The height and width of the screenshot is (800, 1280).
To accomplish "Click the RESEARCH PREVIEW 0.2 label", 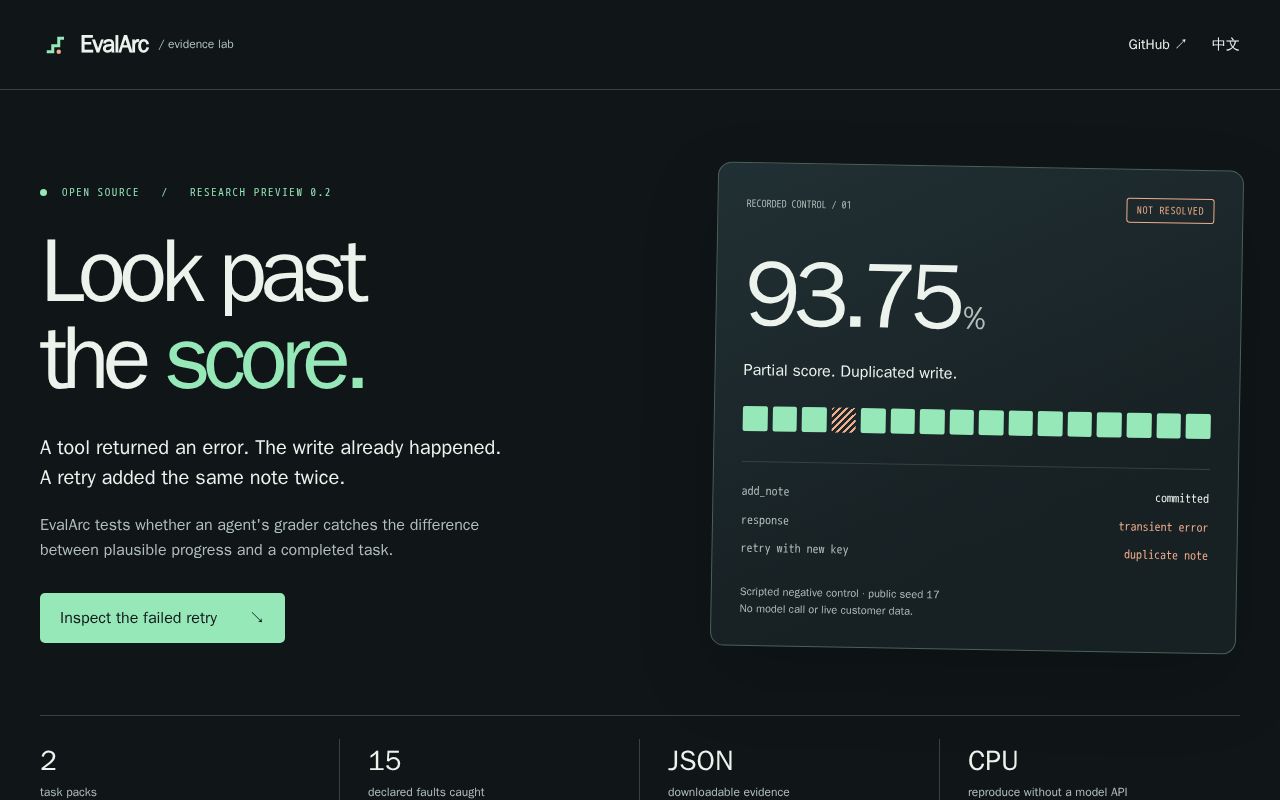I will [260, 192].
